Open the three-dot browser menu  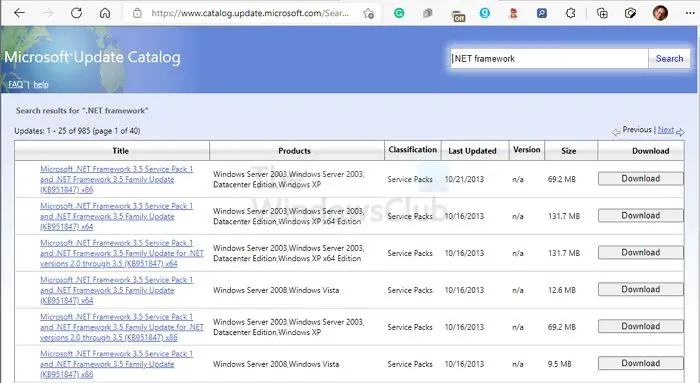pyautogui.click(x=690, y=13)
